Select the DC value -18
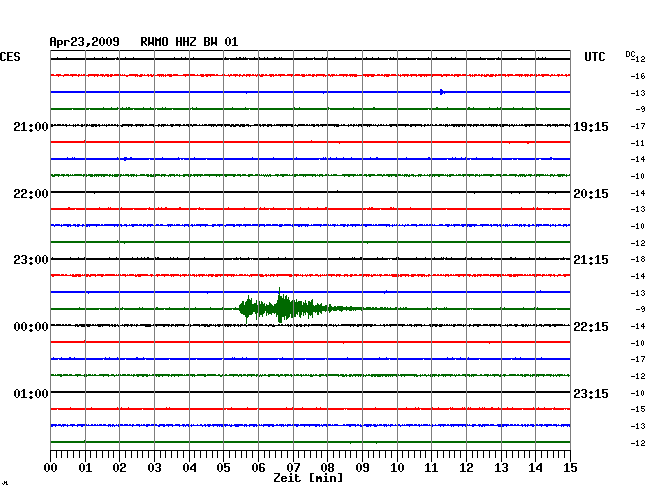Viewport: 650px width, 494px height. [638, 259]
